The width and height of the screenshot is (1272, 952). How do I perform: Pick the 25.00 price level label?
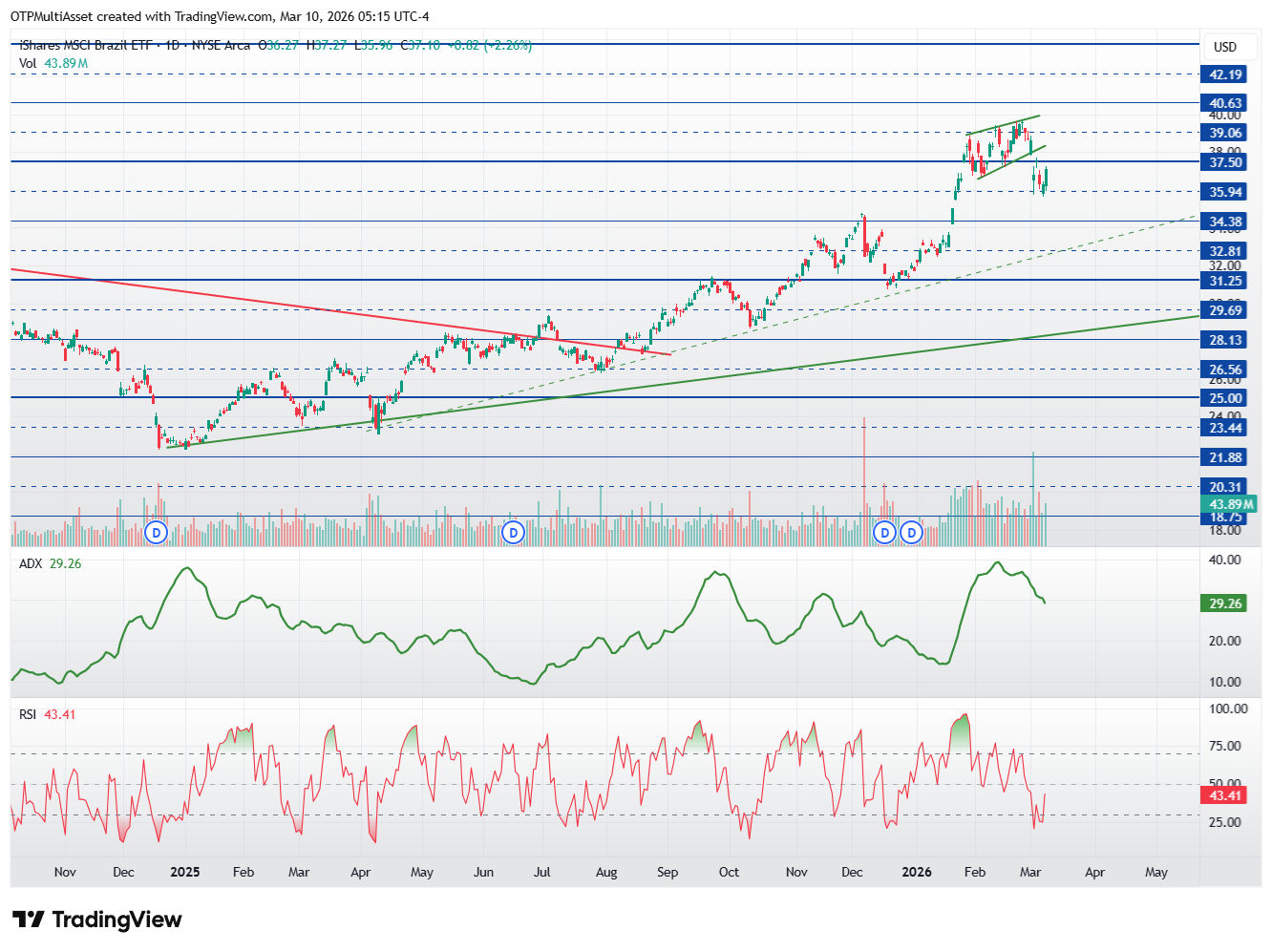1225,398
